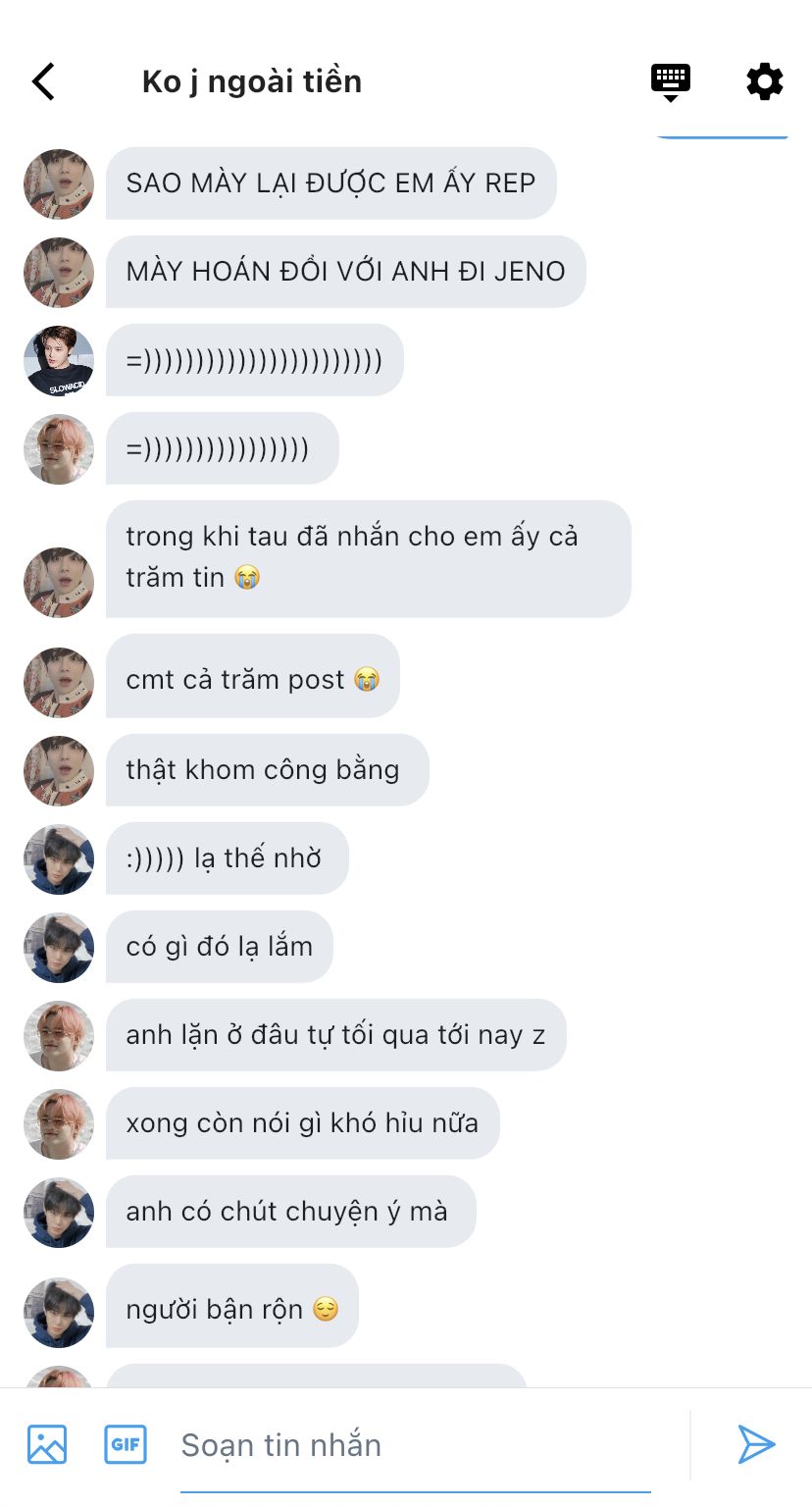Image resolution: width=812 pixels, height=1507 pixels.
Task: Attach a picture with the image icon
Action: (x=47, y=1444)
